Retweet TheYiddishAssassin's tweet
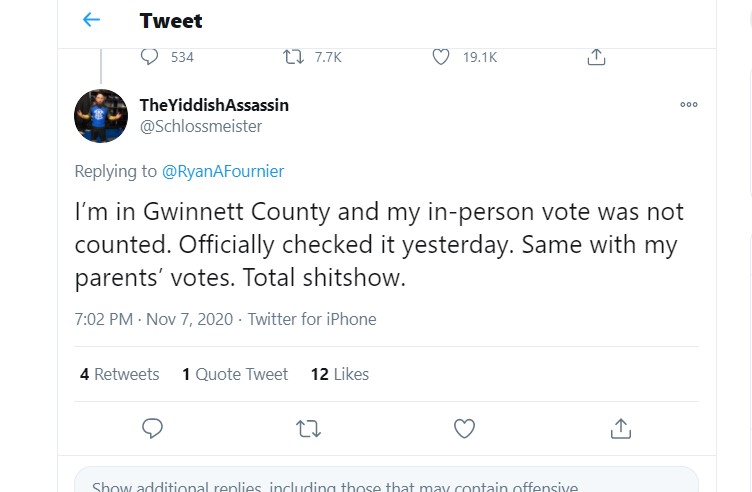This screenshot has height=492, width=752. pos(308,429)
